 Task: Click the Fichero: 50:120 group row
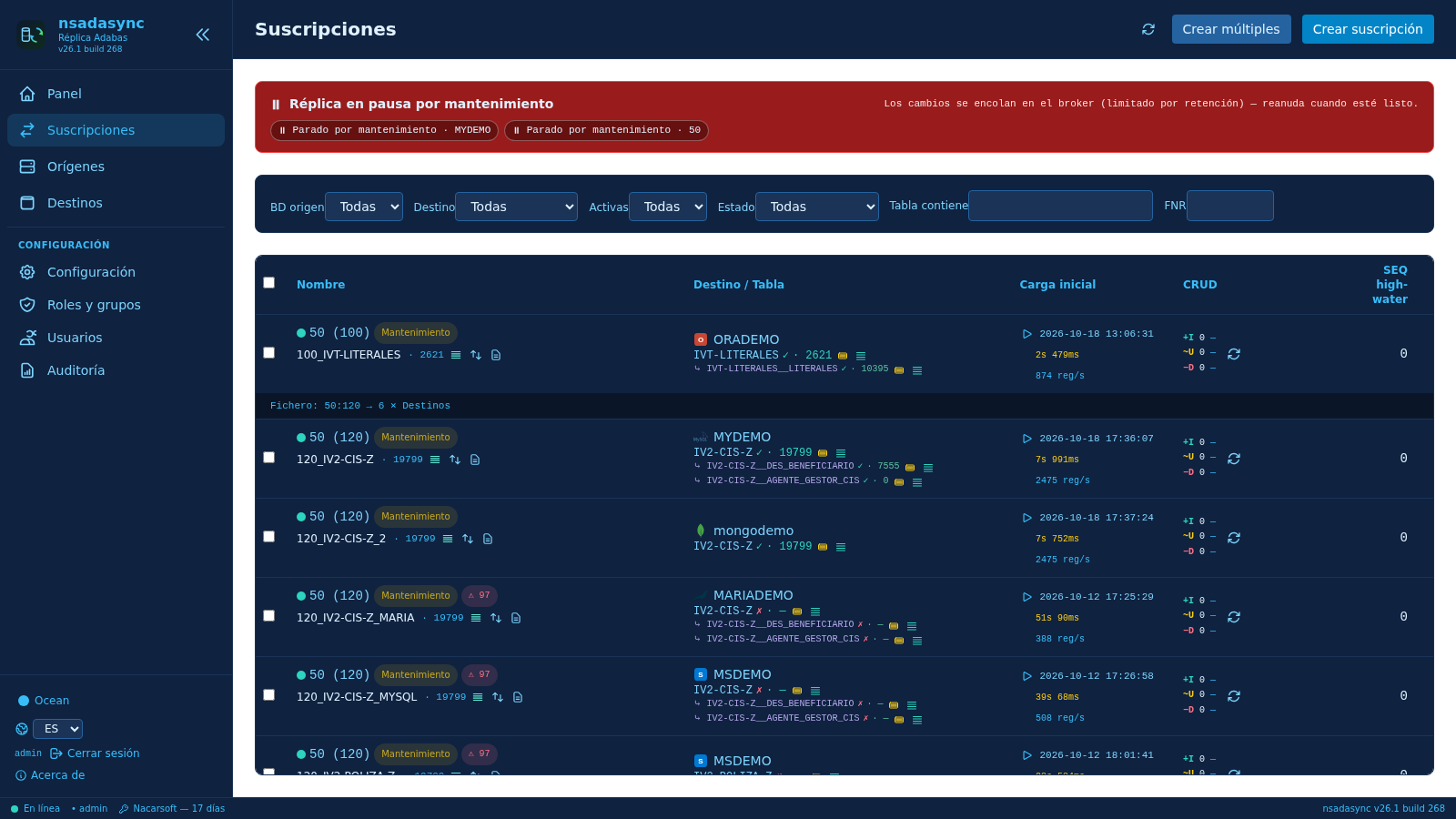click(x=844, y=406)
